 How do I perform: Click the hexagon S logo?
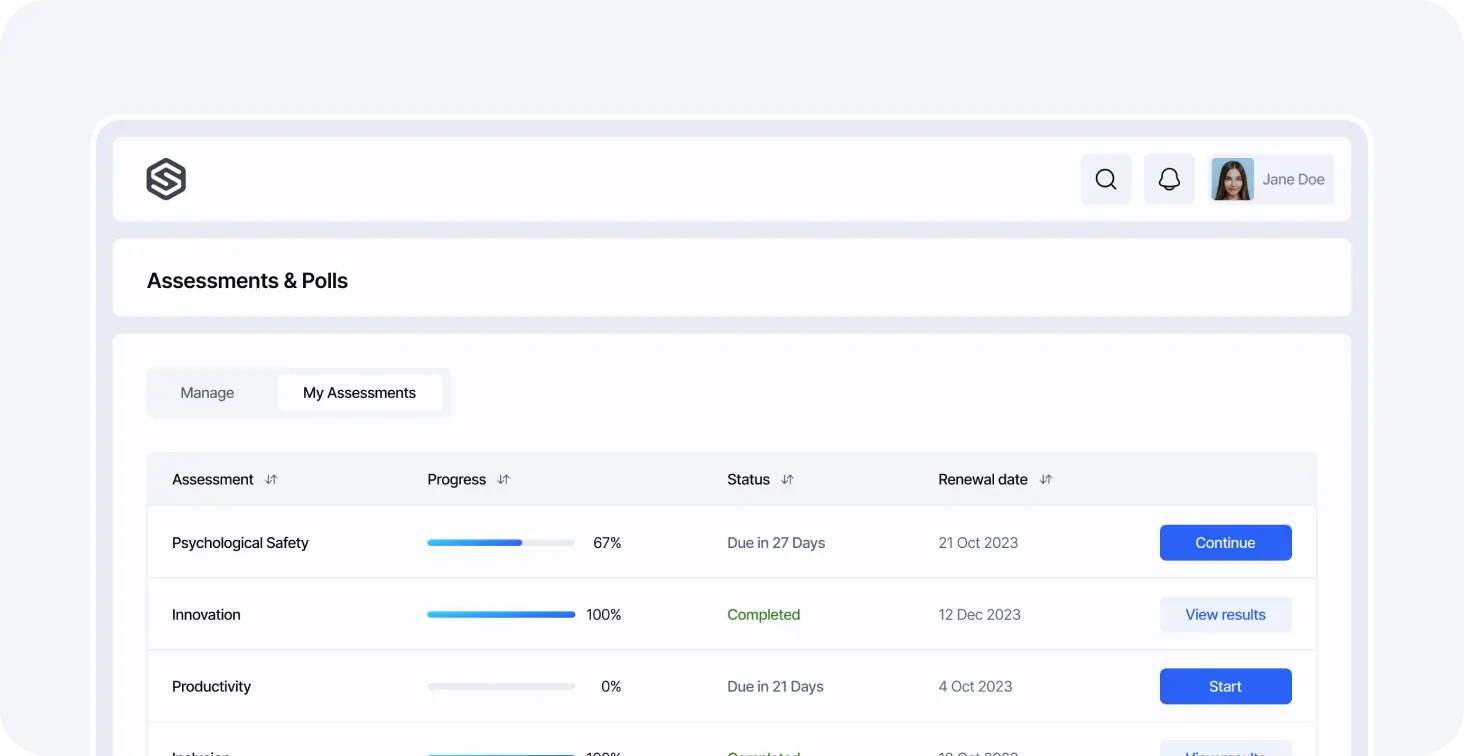166,179
